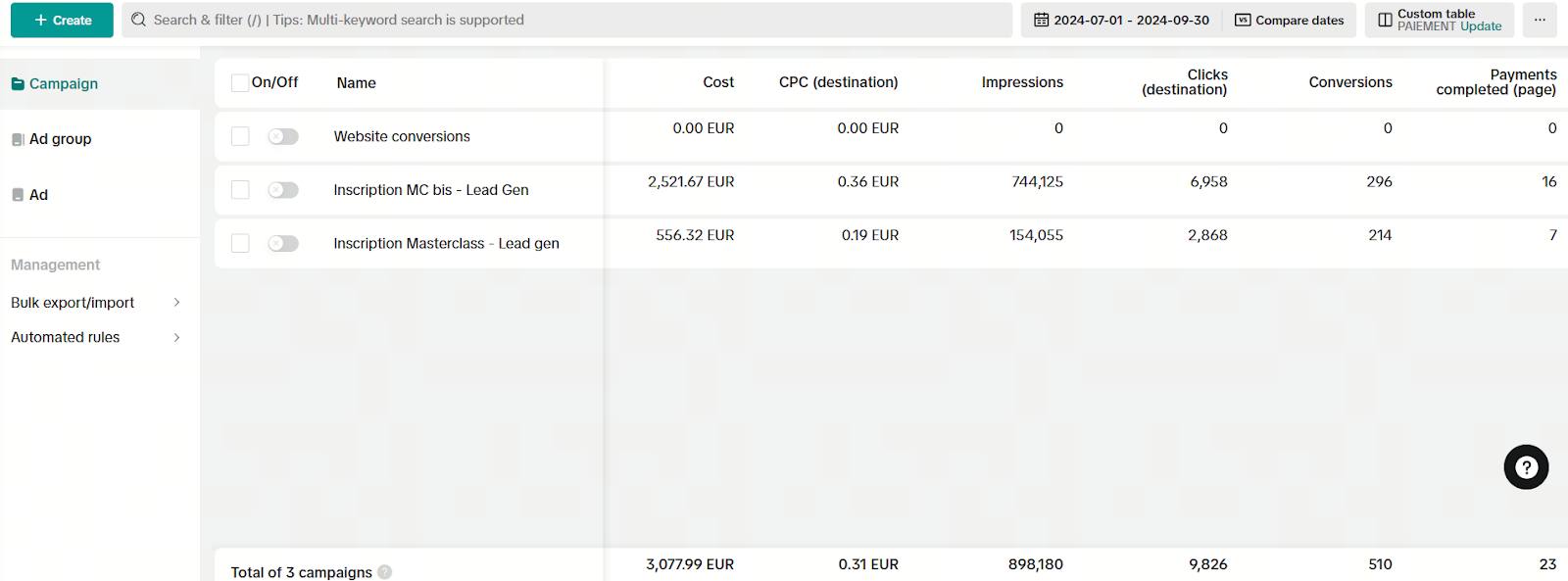
Task: Expand the Automated rules submenu
Action: 176,337
